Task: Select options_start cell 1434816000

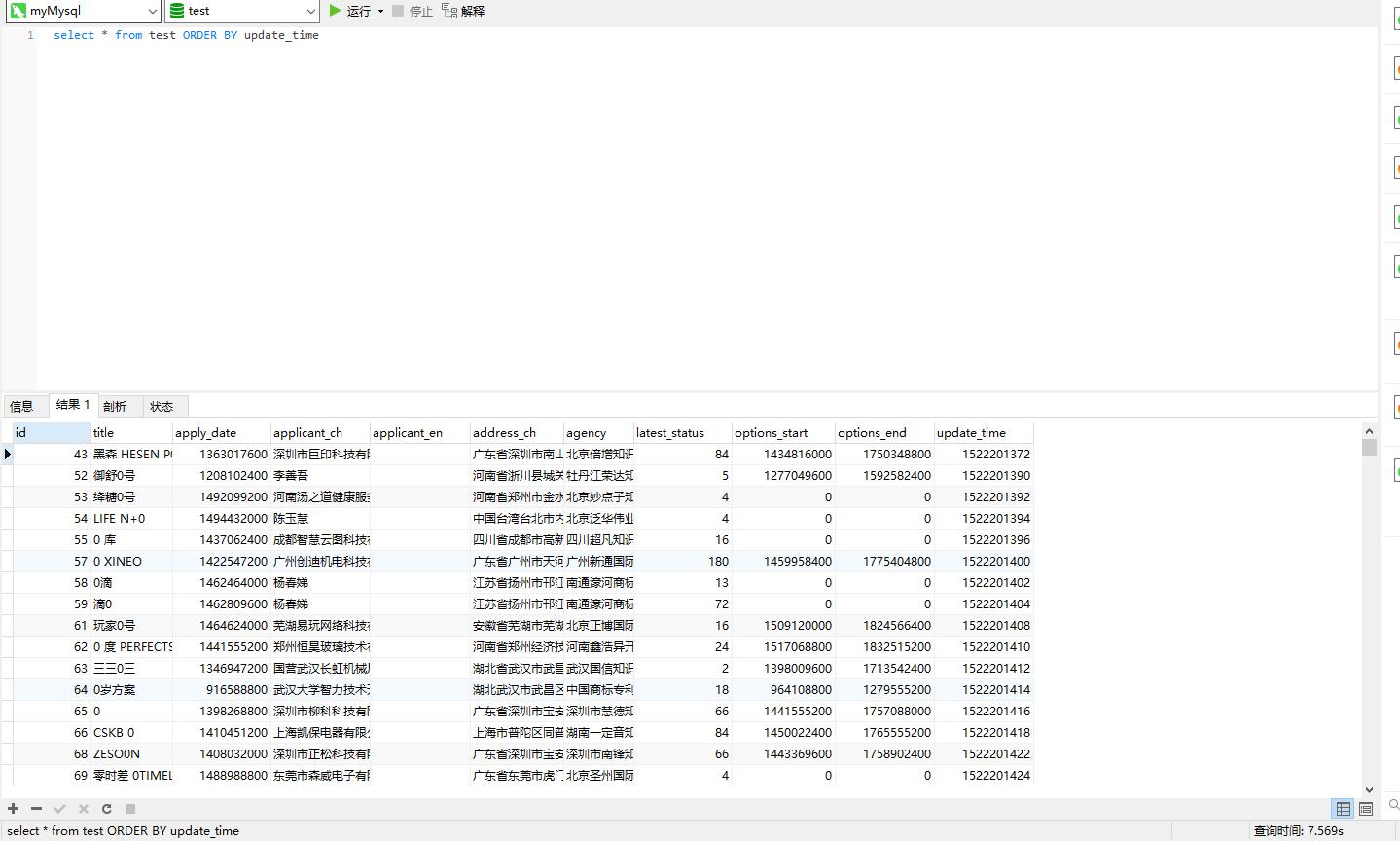Action: pos(783,455)
